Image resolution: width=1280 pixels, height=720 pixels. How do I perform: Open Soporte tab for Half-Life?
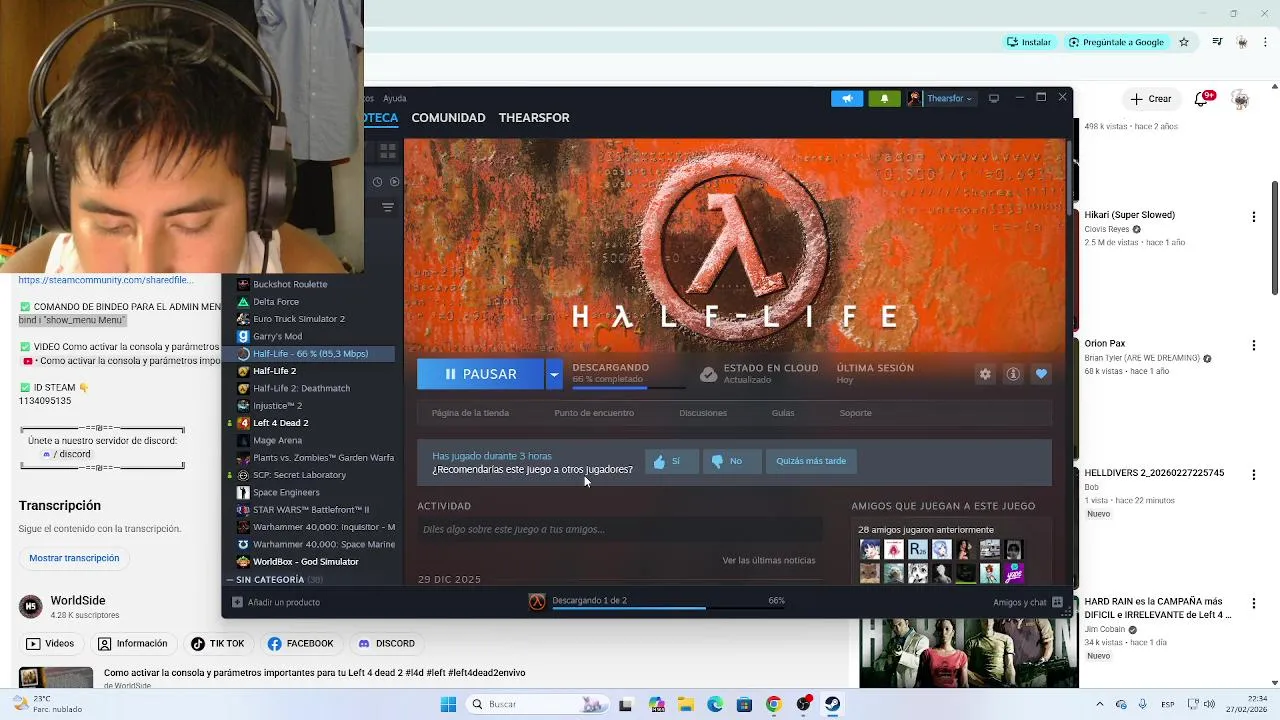click(855, 413)
